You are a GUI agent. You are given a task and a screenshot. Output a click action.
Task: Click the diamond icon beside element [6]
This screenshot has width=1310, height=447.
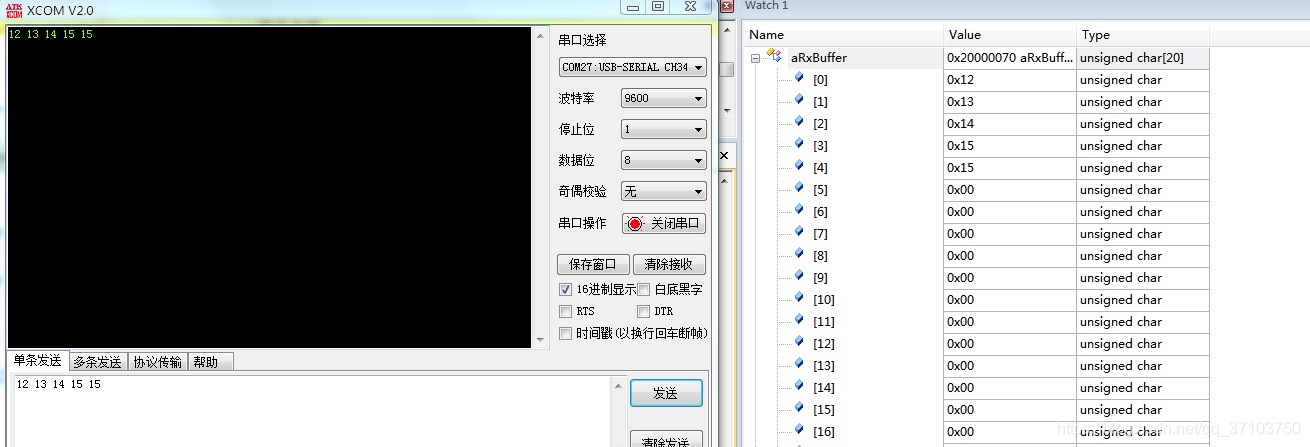[x=799, y=210]
